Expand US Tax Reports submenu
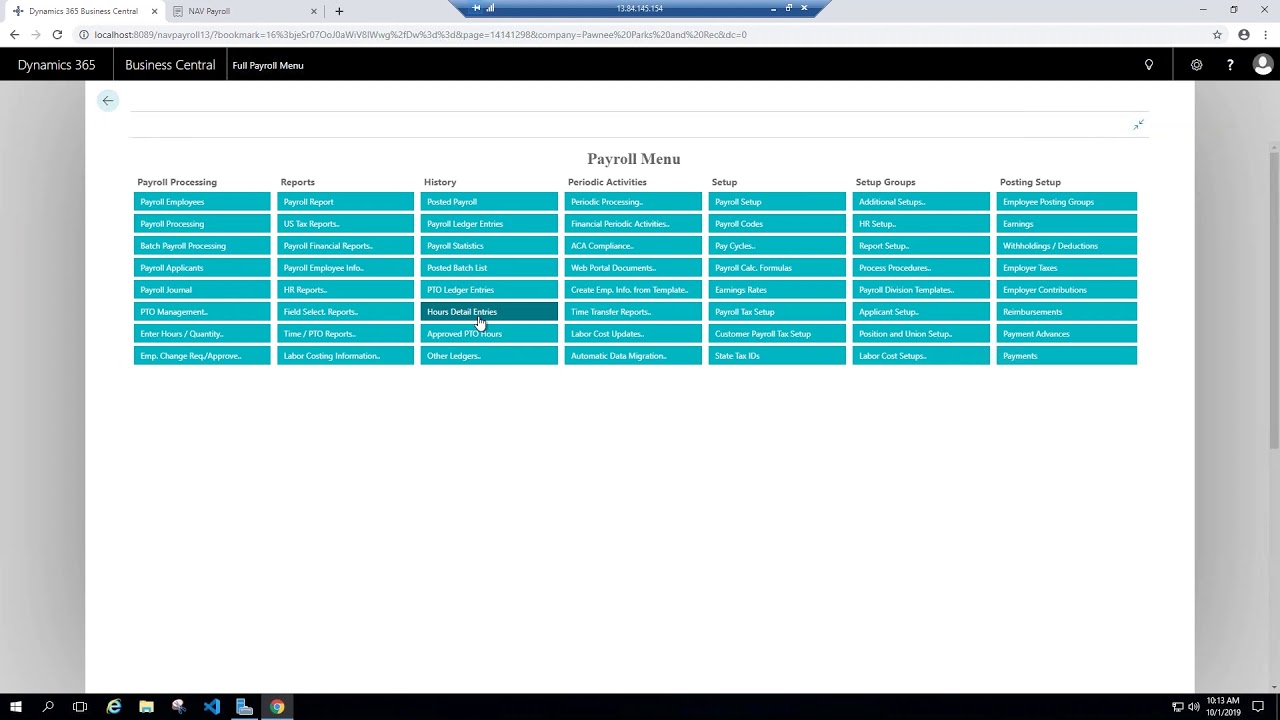Screen dimensions: 1280x720 346,224
